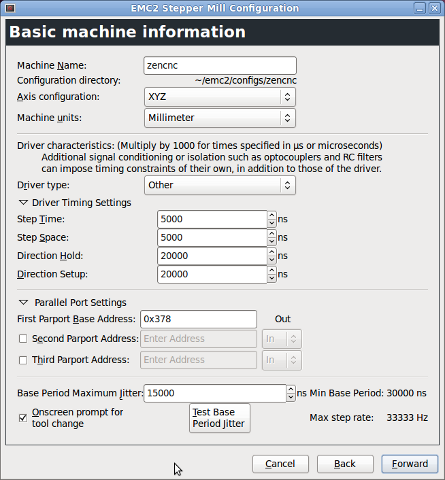Toggle Onscreen prompt for tool change
This screenshot has height=480, width=445.
[x=23, y=418]
